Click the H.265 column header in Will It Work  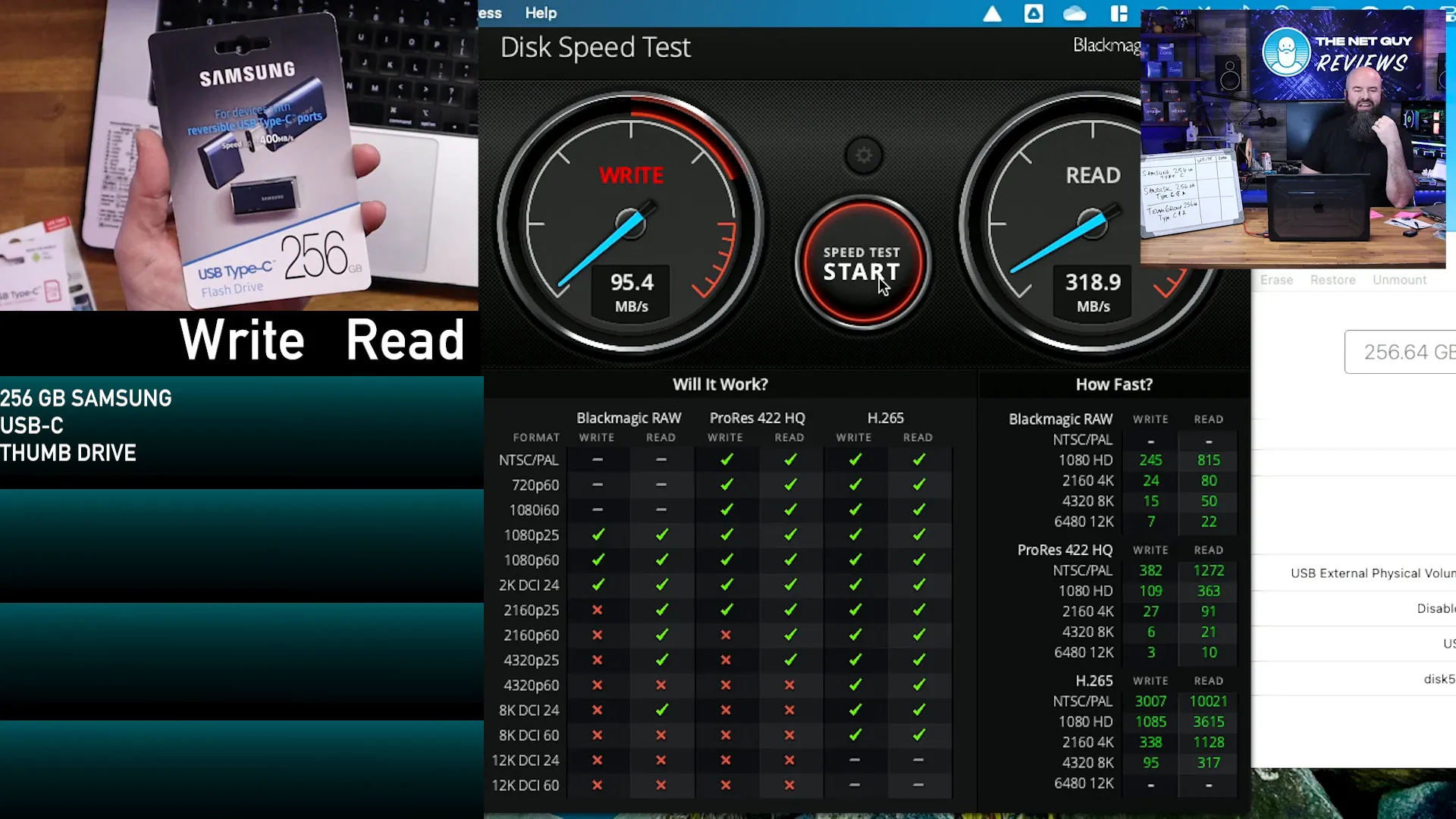(885, 418)
